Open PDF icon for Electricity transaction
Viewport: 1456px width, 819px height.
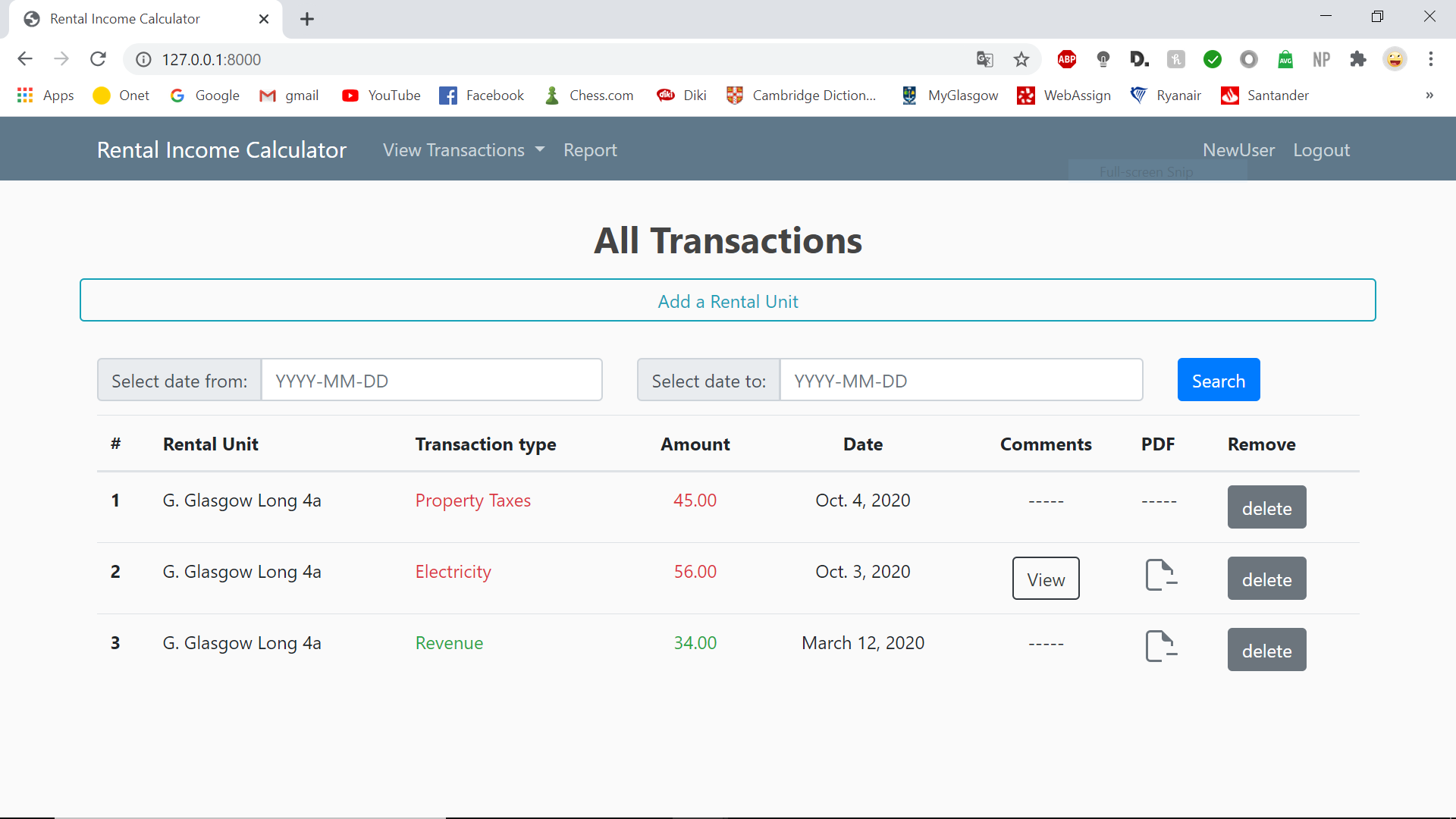[1160, 575]
